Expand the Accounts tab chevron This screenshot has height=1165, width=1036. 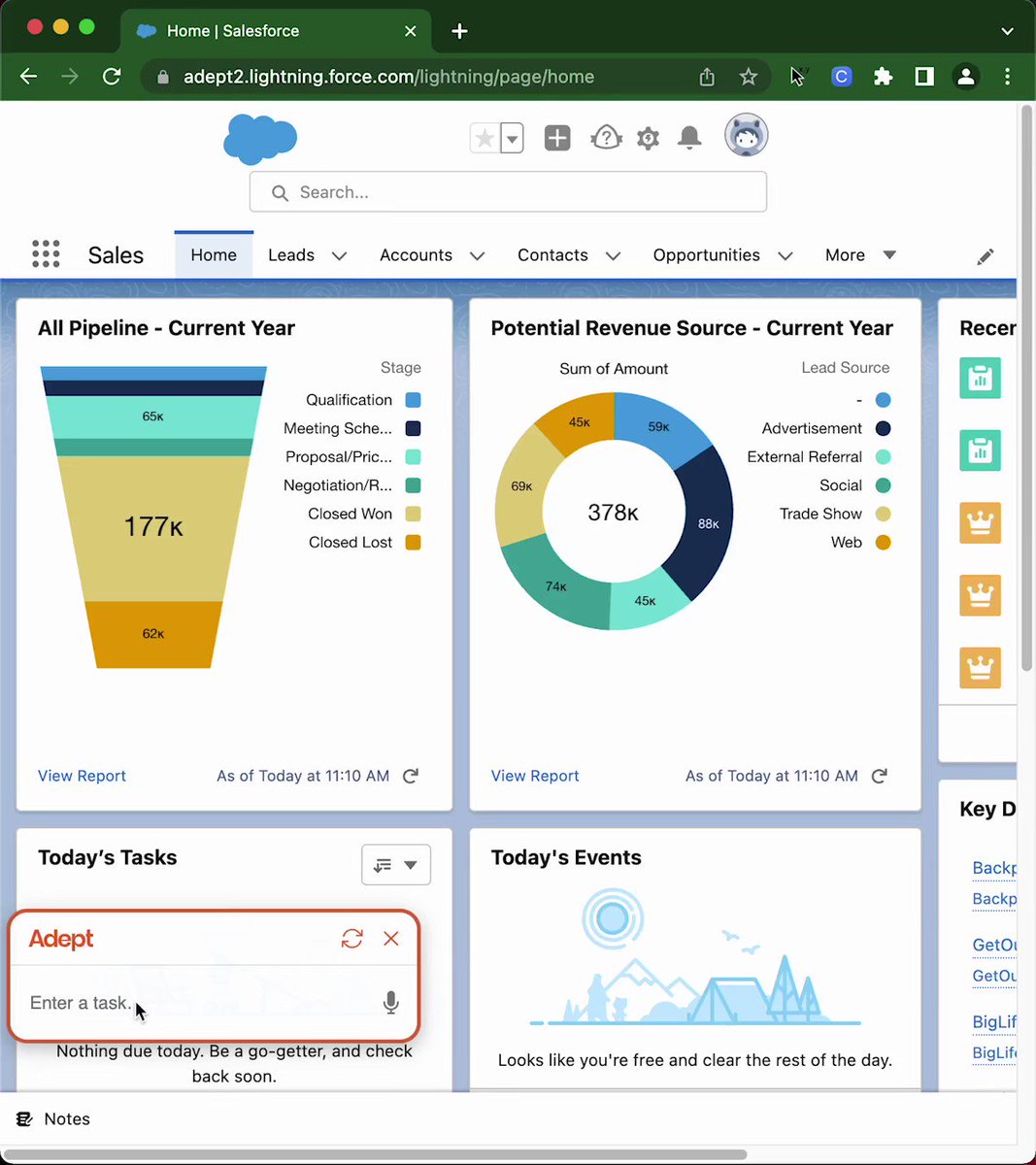click(x=477, y=255)
